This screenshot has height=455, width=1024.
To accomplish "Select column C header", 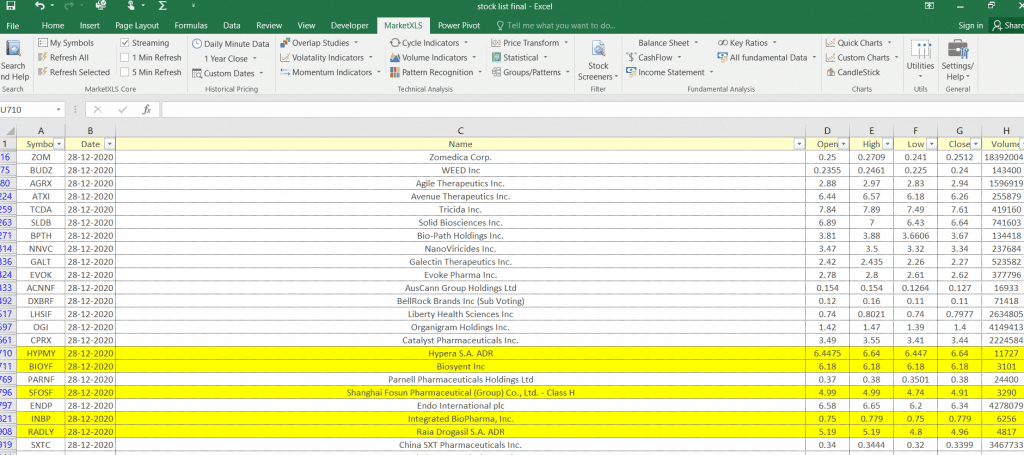I will (x=460, y=131).
